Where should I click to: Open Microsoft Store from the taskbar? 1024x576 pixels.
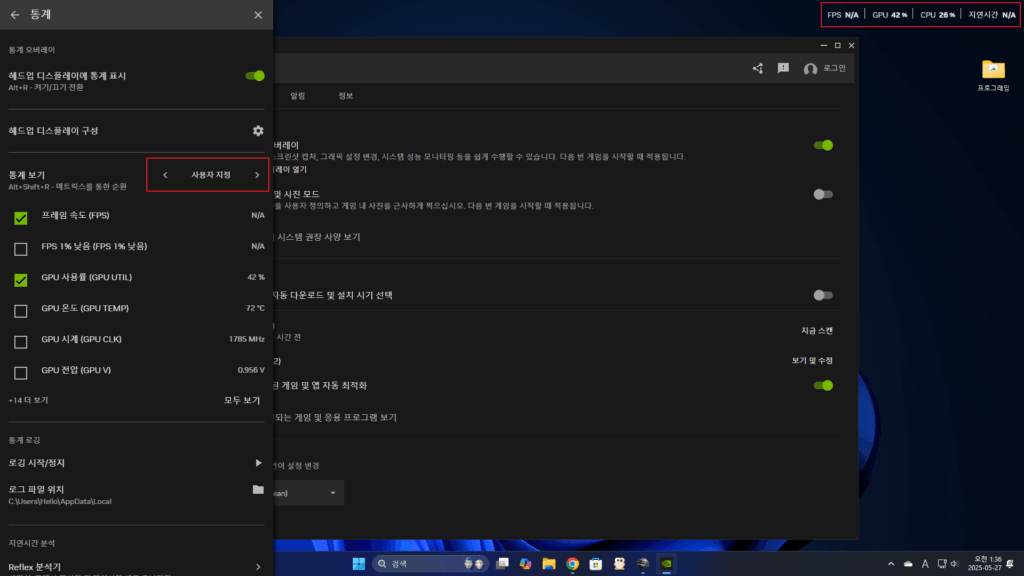tap(596, 564)
